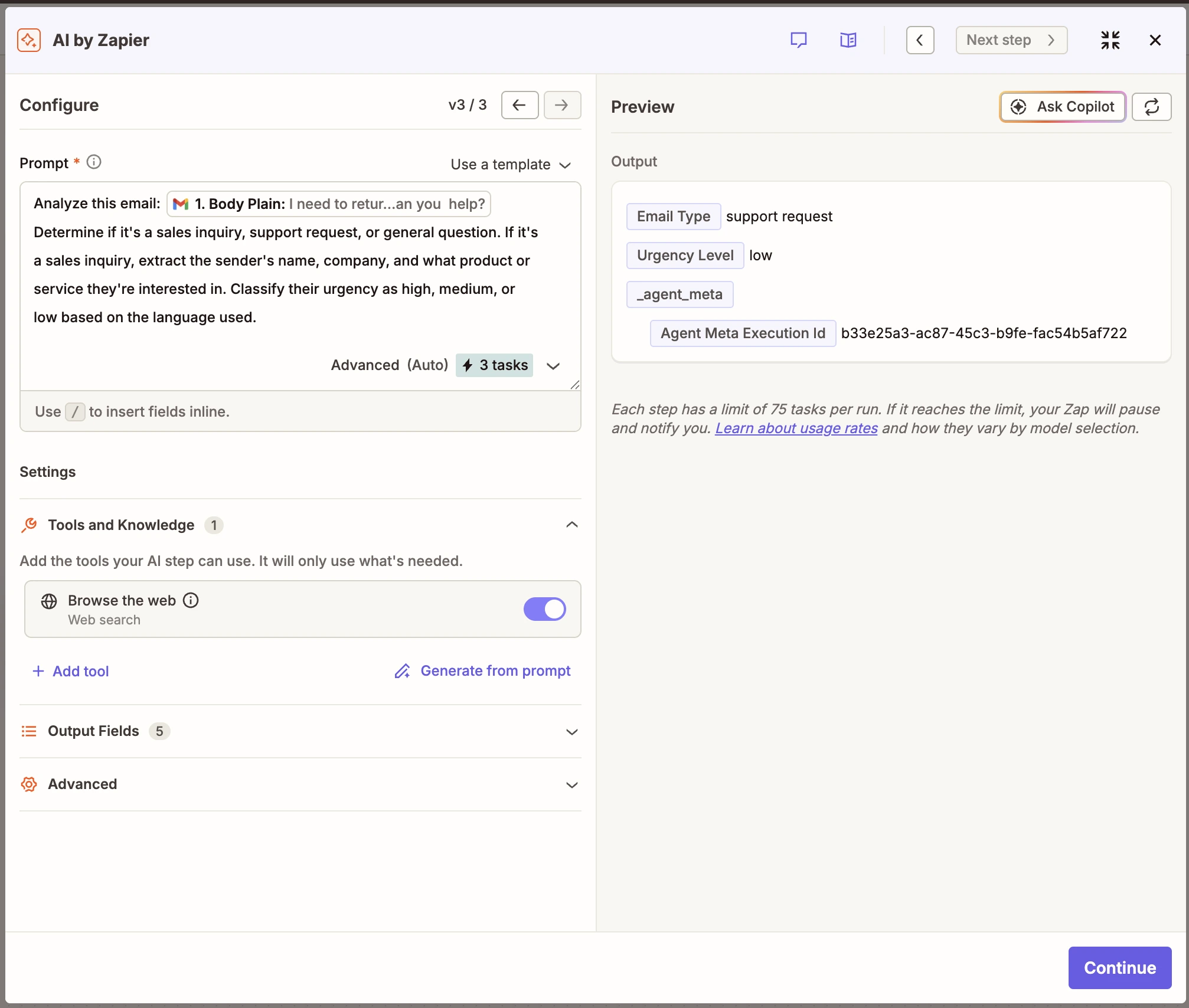The width and height of the screenshot is (1189, 1008).
Task: Go forward to next prompt version arrow
Action: click(x=562, y=105)
